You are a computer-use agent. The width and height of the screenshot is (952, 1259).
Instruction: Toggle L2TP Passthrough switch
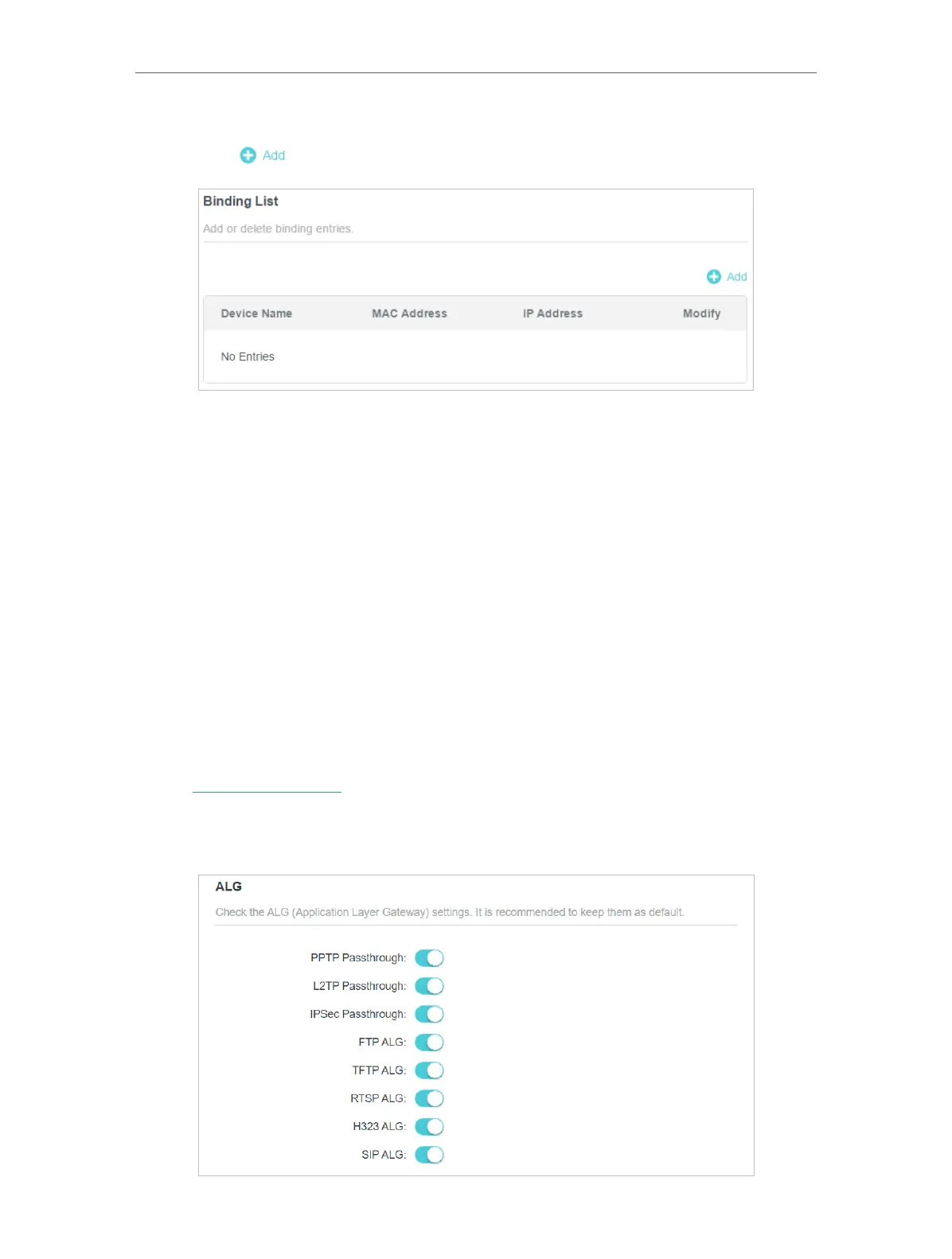click(x=429, y=986)
